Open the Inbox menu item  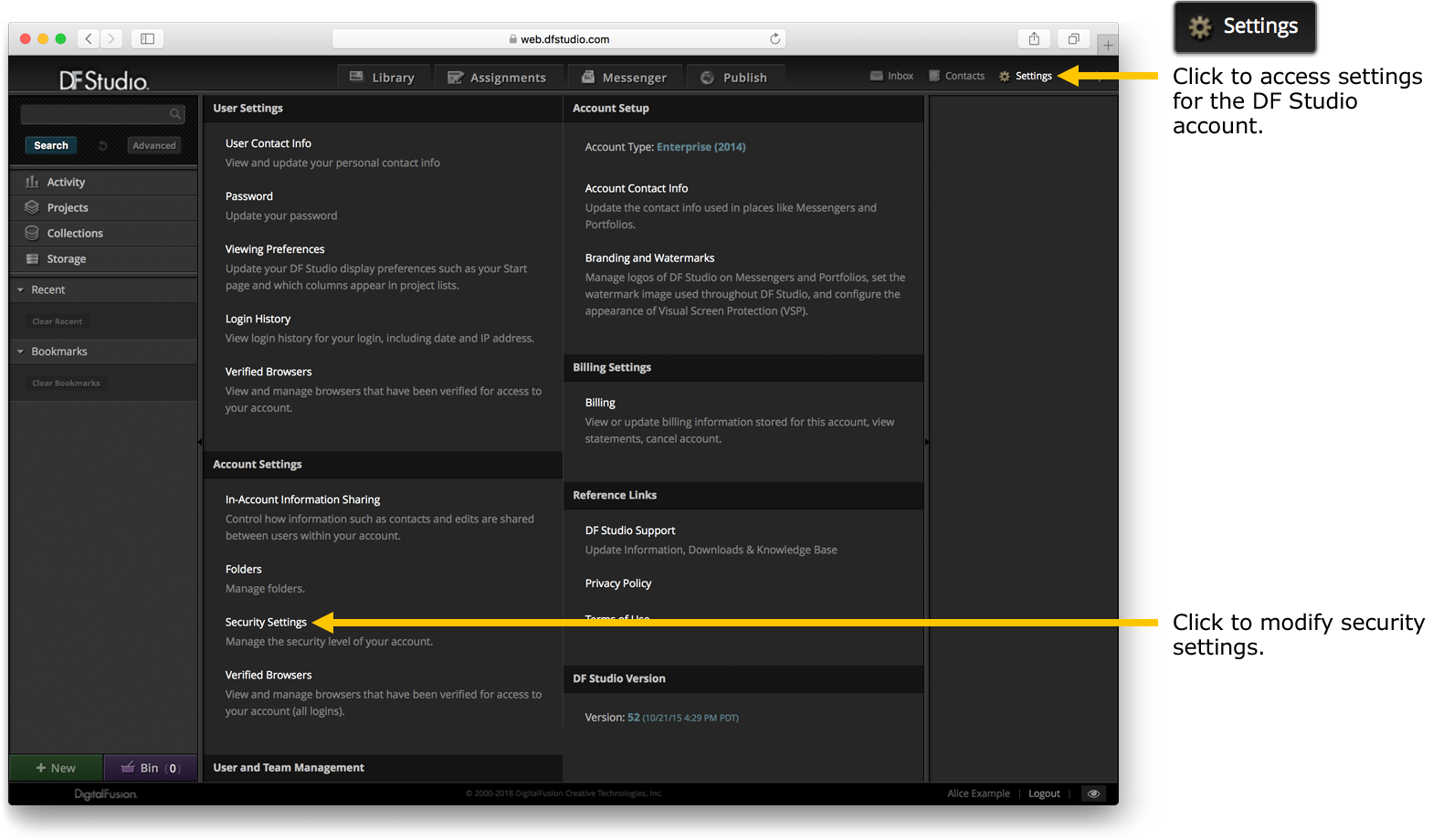pos(891,76)
